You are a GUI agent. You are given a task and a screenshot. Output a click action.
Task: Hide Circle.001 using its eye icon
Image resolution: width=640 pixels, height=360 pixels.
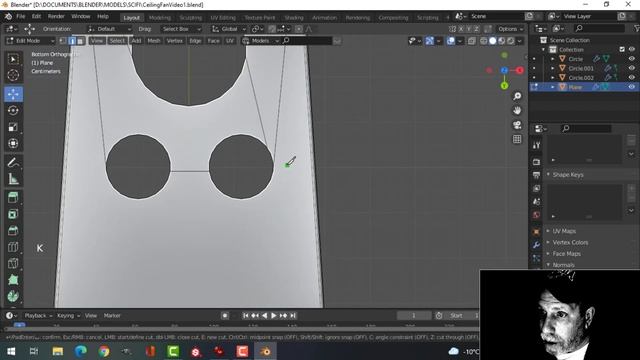click(631, 68)
